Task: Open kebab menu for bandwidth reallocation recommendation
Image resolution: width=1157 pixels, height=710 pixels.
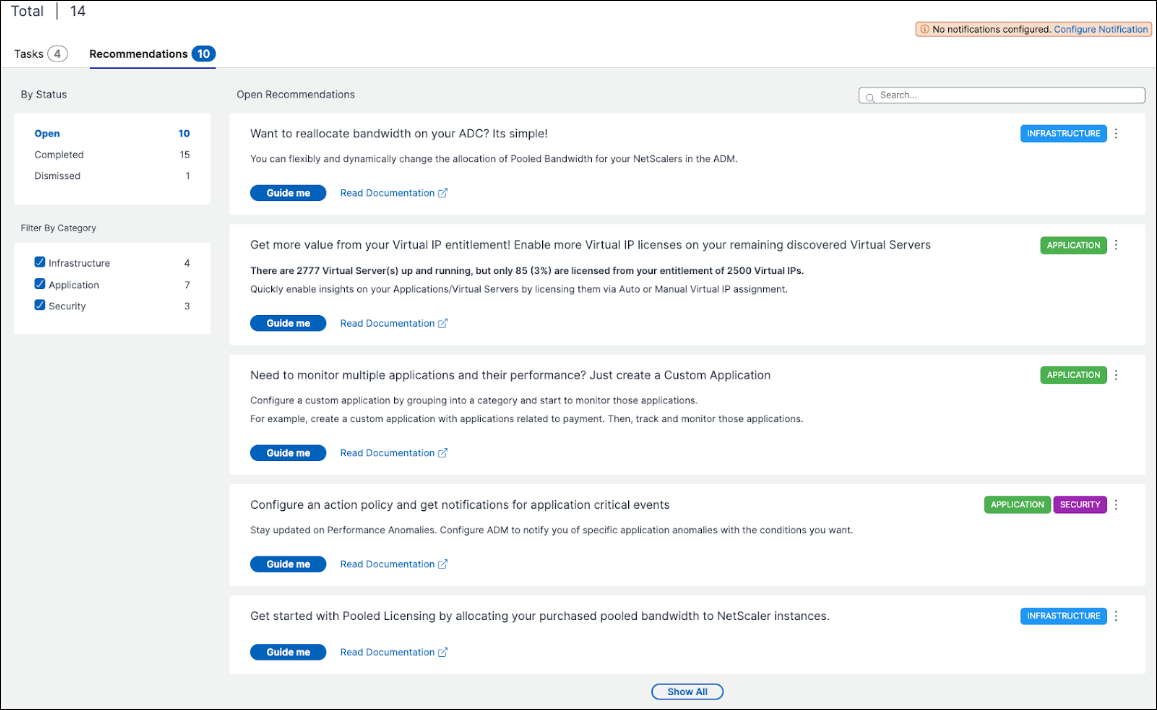Action: point(1116,134)
